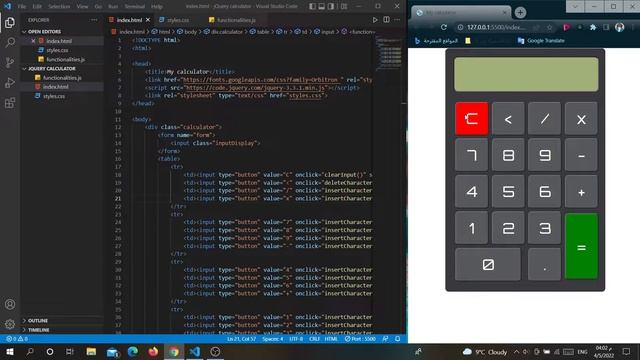This screenshot has height=360, width=640.
Task: Click browser address bar 127.0.0.1:5500
Action: [x=496, y=27]
